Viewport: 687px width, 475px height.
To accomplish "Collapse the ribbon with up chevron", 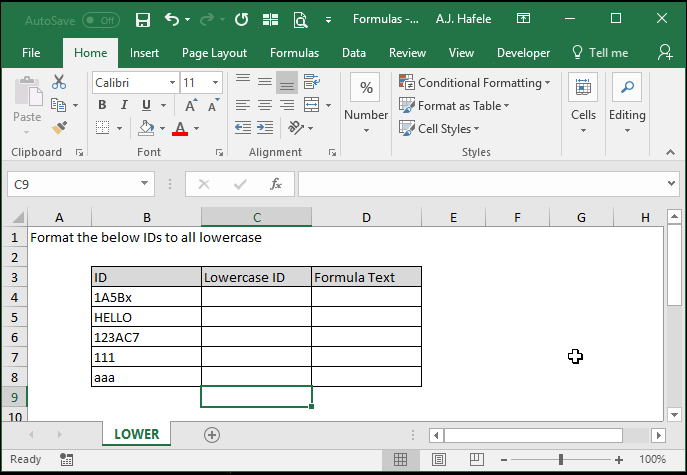I will 670,152.
